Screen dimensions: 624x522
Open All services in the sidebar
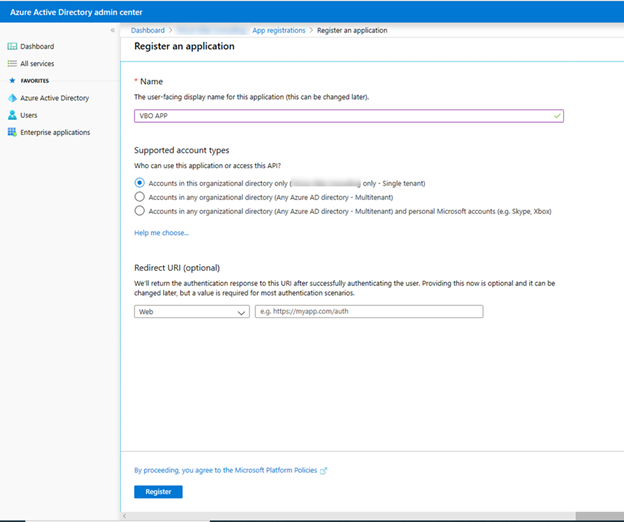click(x=37, y=64)
